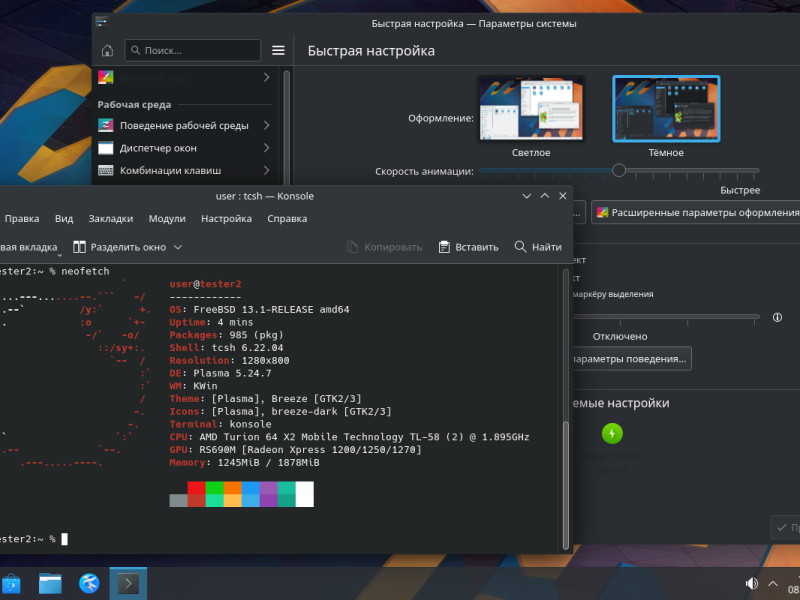Click the Find magnifier in Konsole toolbar
The height and width of the screenshot is (600, 800).
pos(520,247)
